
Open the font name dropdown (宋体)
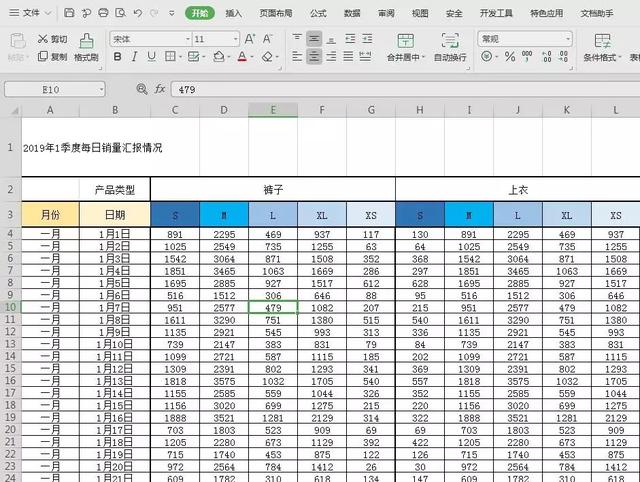pos(188,39)
